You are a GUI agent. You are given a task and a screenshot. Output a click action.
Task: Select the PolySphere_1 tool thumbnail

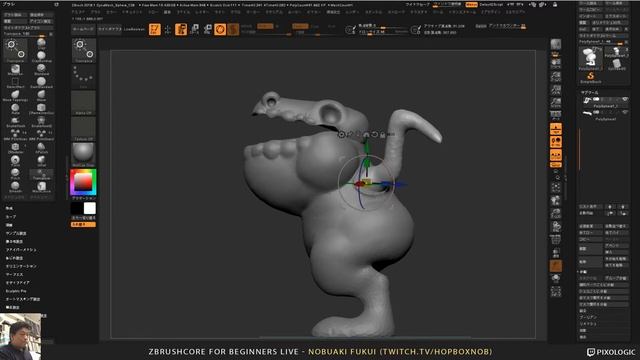tap(590, 58)
